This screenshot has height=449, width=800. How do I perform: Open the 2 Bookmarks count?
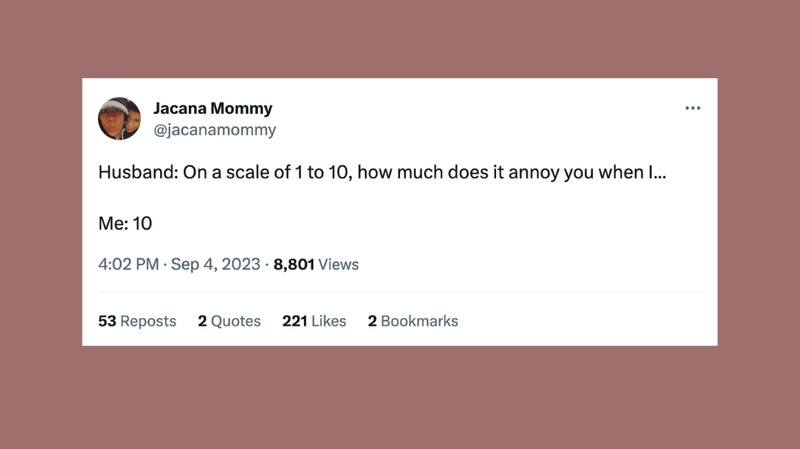coord(413,321)
